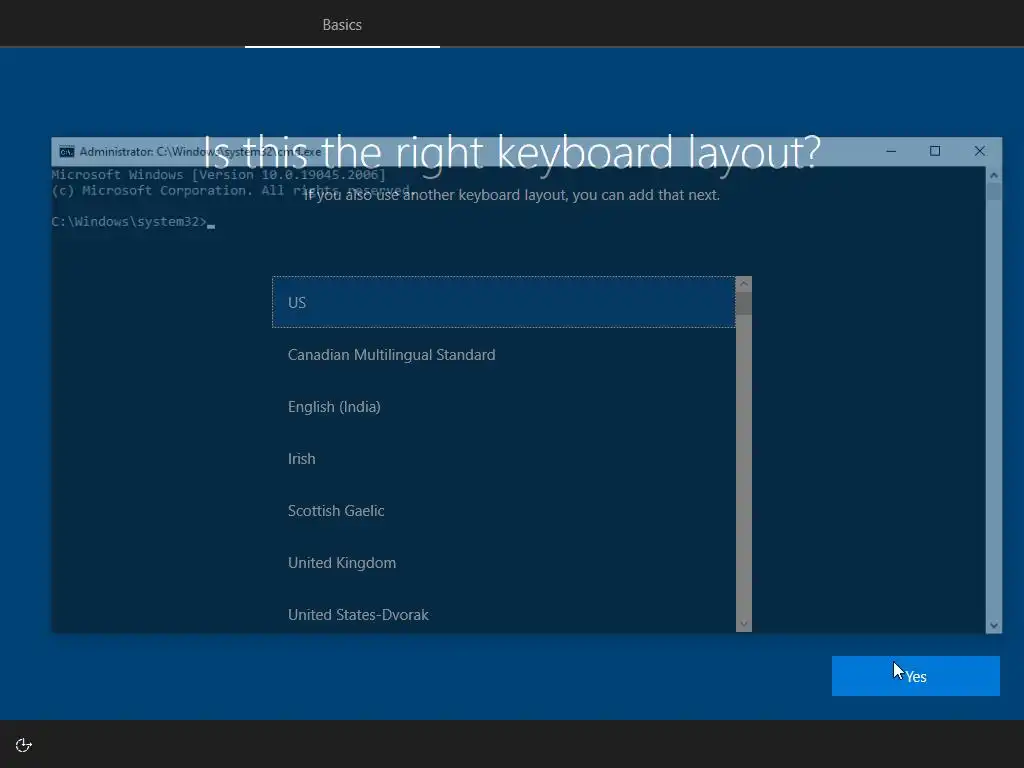Click the keyboard list scrollbar thumb
The width and height of the screenshot is (1024, 768).
(x=743, y=304)
